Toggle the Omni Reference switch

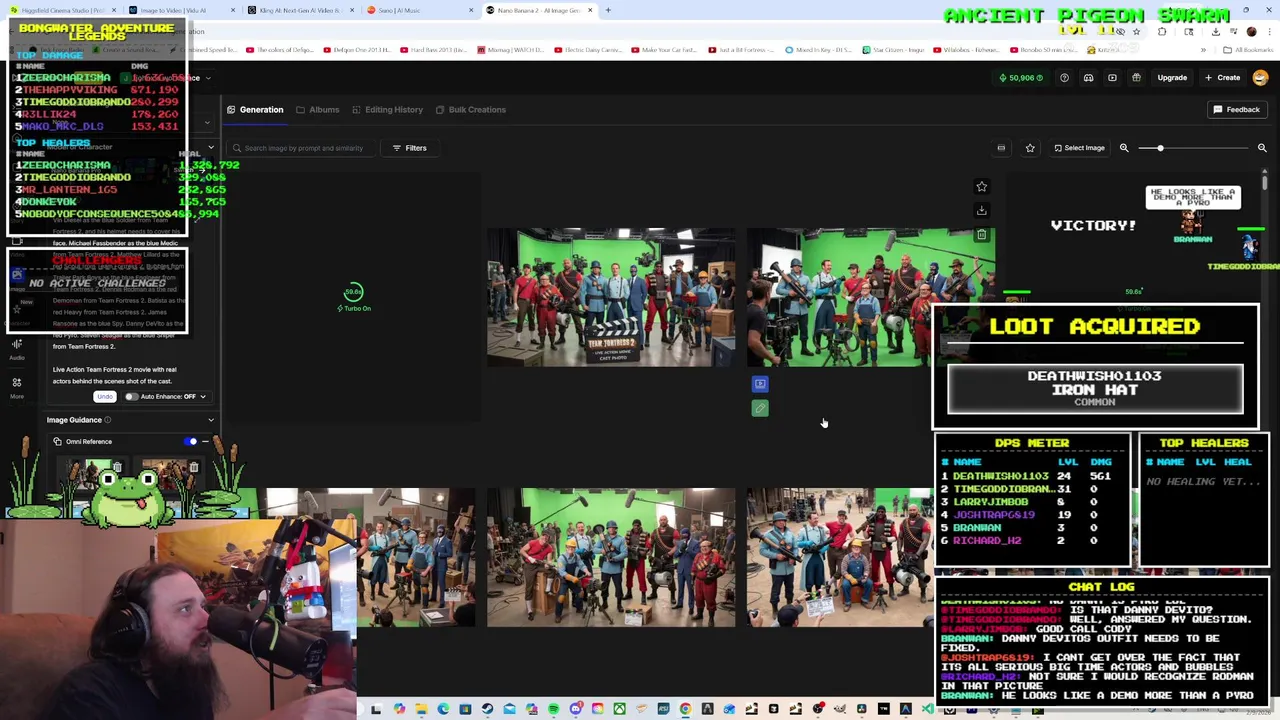pyautogui.click(x=191, y=441)
